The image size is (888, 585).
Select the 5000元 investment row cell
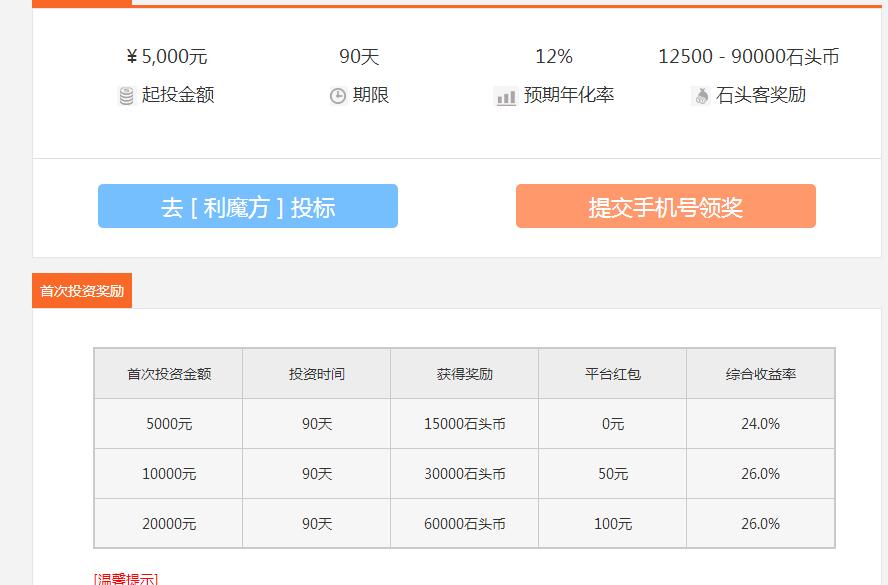tap(169, 424)
